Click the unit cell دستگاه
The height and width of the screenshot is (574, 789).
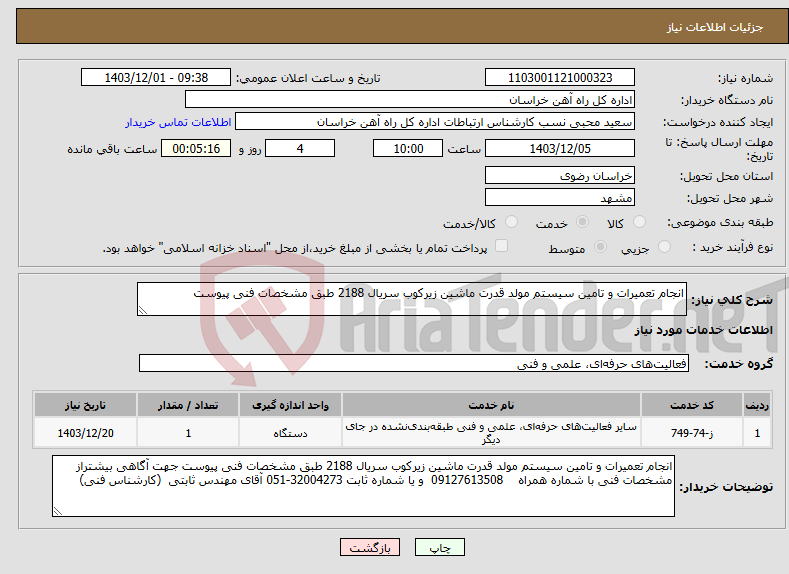pyautogui.click(x=290, y=433)
